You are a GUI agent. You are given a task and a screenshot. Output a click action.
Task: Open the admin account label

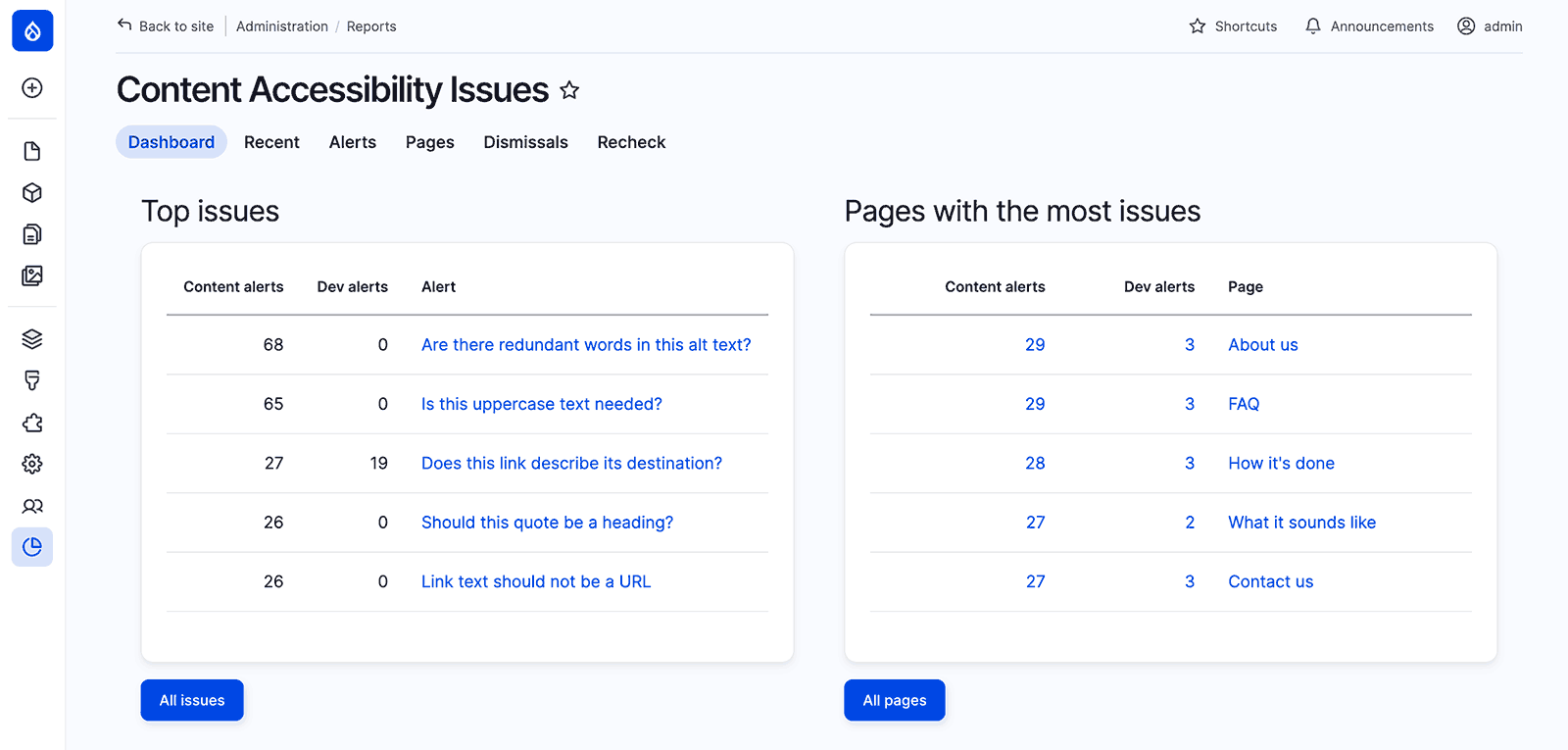click(1503, 26)
